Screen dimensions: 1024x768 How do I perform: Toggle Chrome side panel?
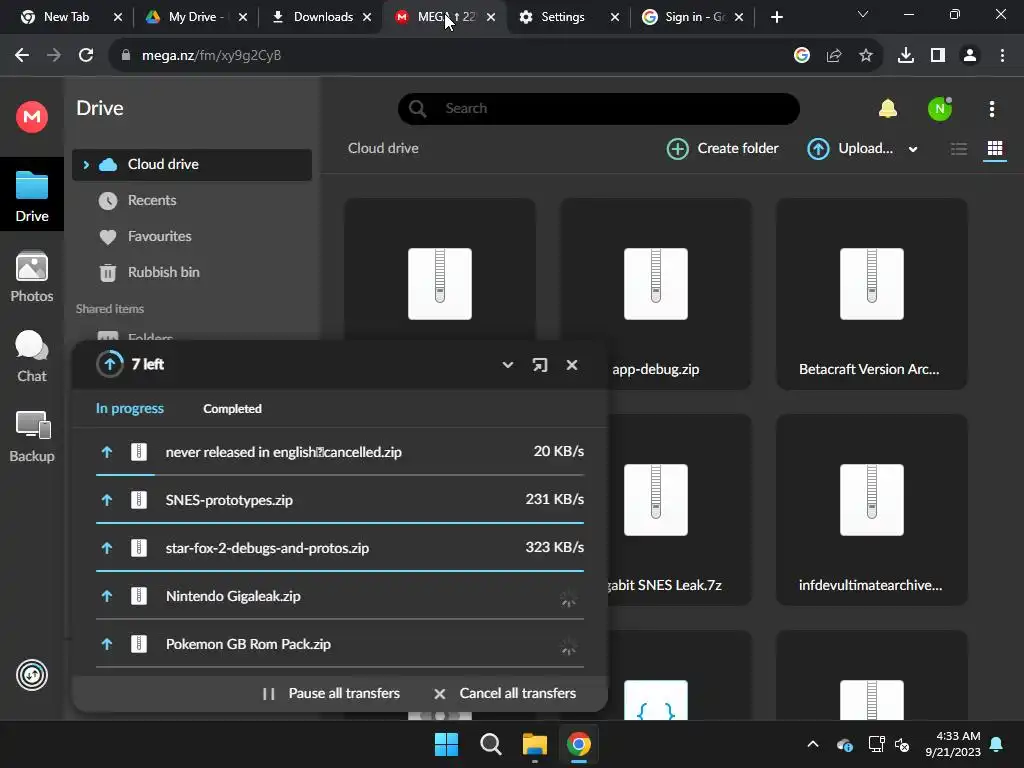tap(938, 56)
